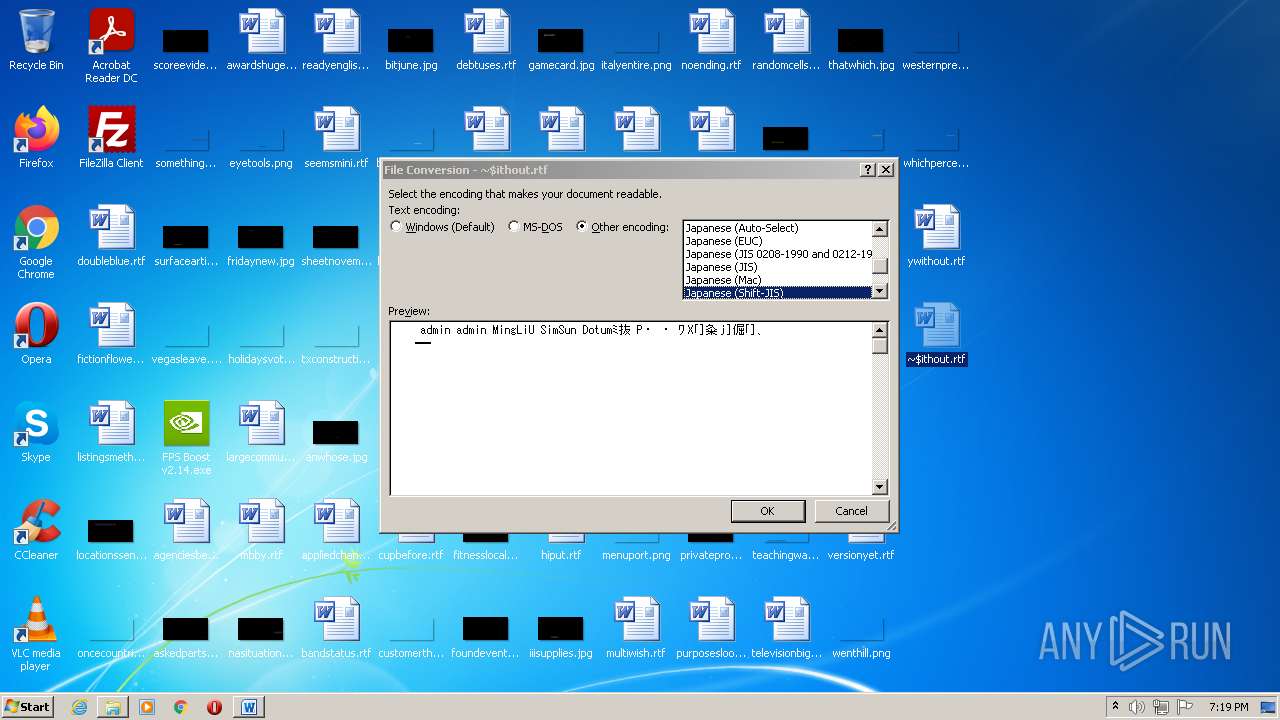This screenshot has height=720, width=1280.
Task: Open Action Center flag icon
Action: click(1186, 707)
